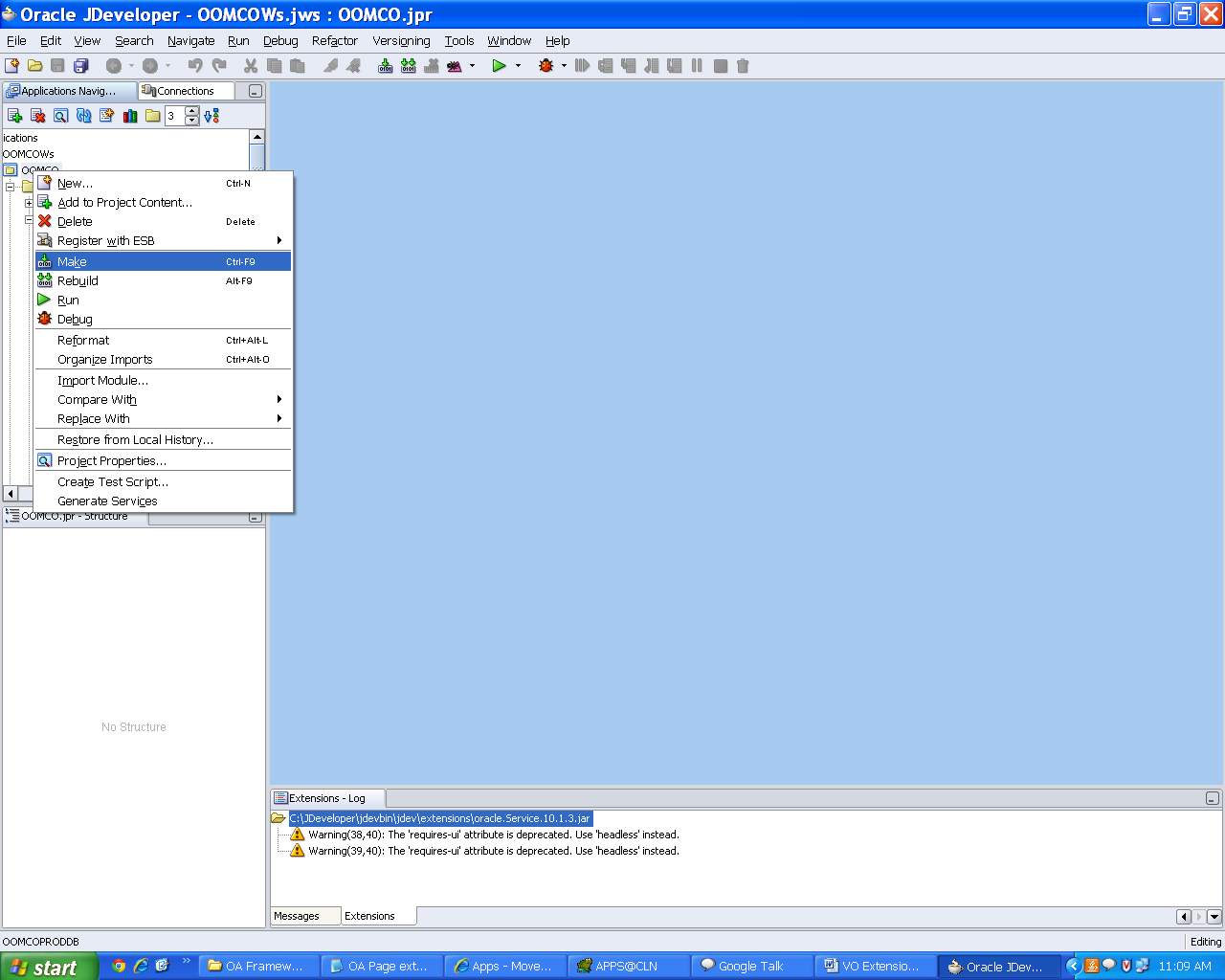Screen dimensions: 1225x980
Task: Expand the Replace With submenu arrow
Action: coord(279,418)
